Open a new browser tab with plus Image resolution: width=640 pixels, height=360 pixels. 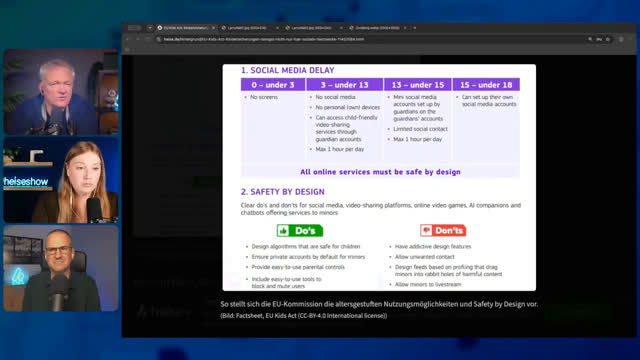pyautogui.click(x=415, y=28)
